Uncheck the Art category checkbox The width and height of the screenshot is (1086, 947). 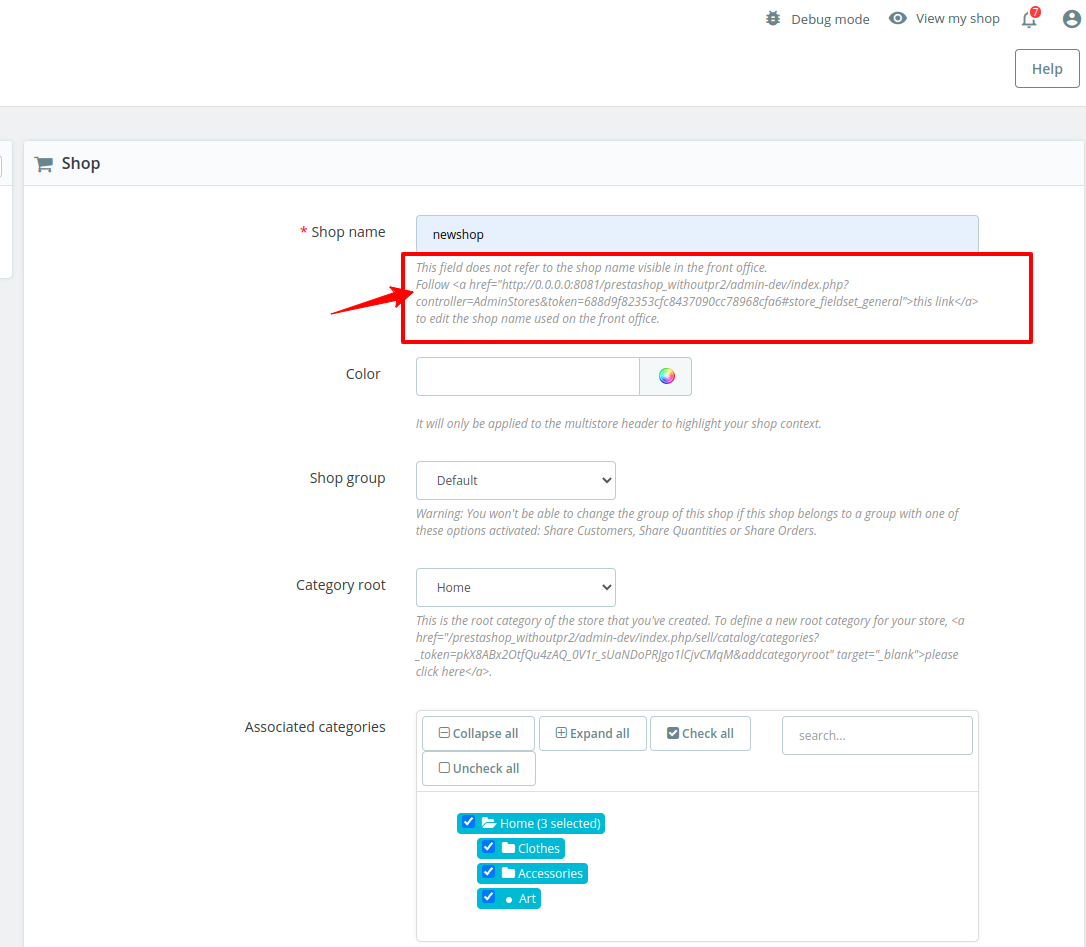(x=488, y=897)
